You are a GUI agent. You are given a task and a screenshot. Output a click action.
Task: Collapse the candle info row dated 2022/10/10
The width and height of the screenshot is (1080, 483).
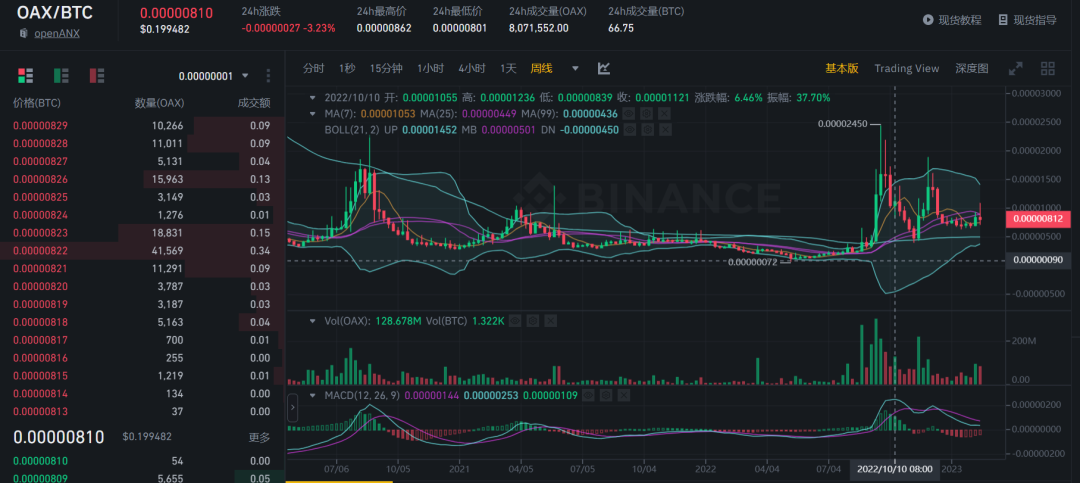(x=313, y=97)
